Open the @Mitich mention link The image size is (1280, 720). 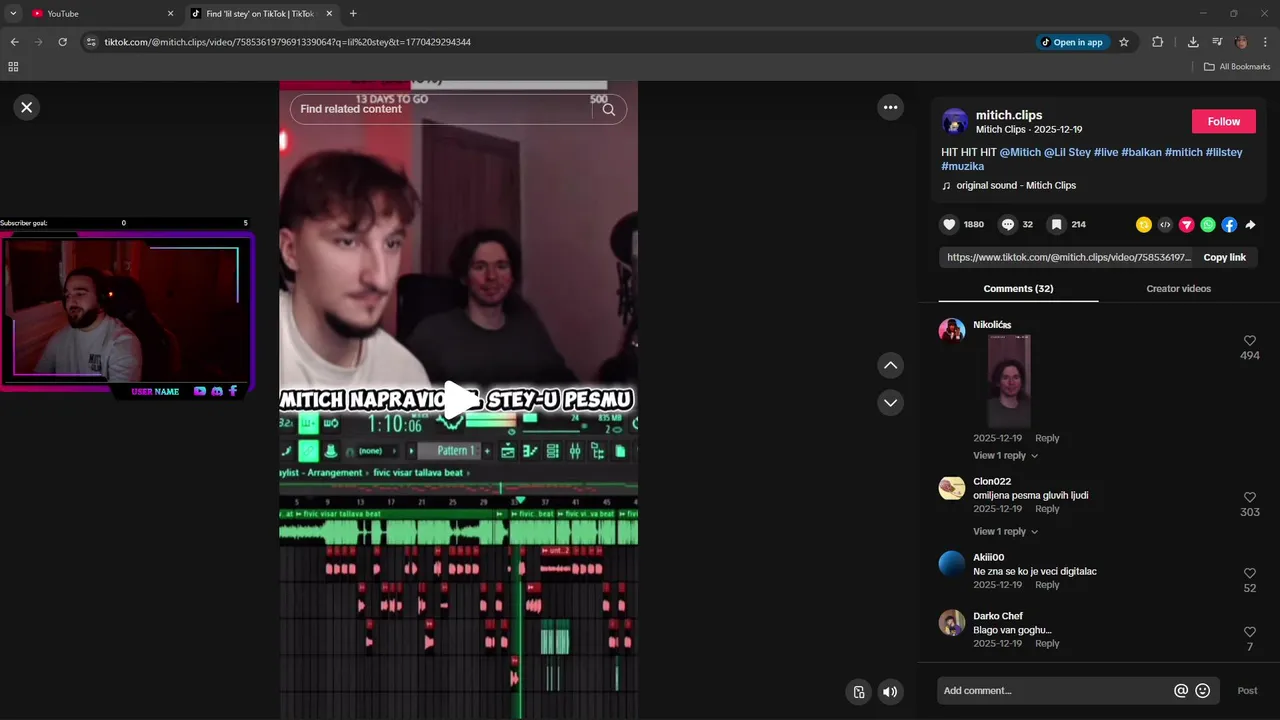pyautogui.click(x=1020, y=152)
